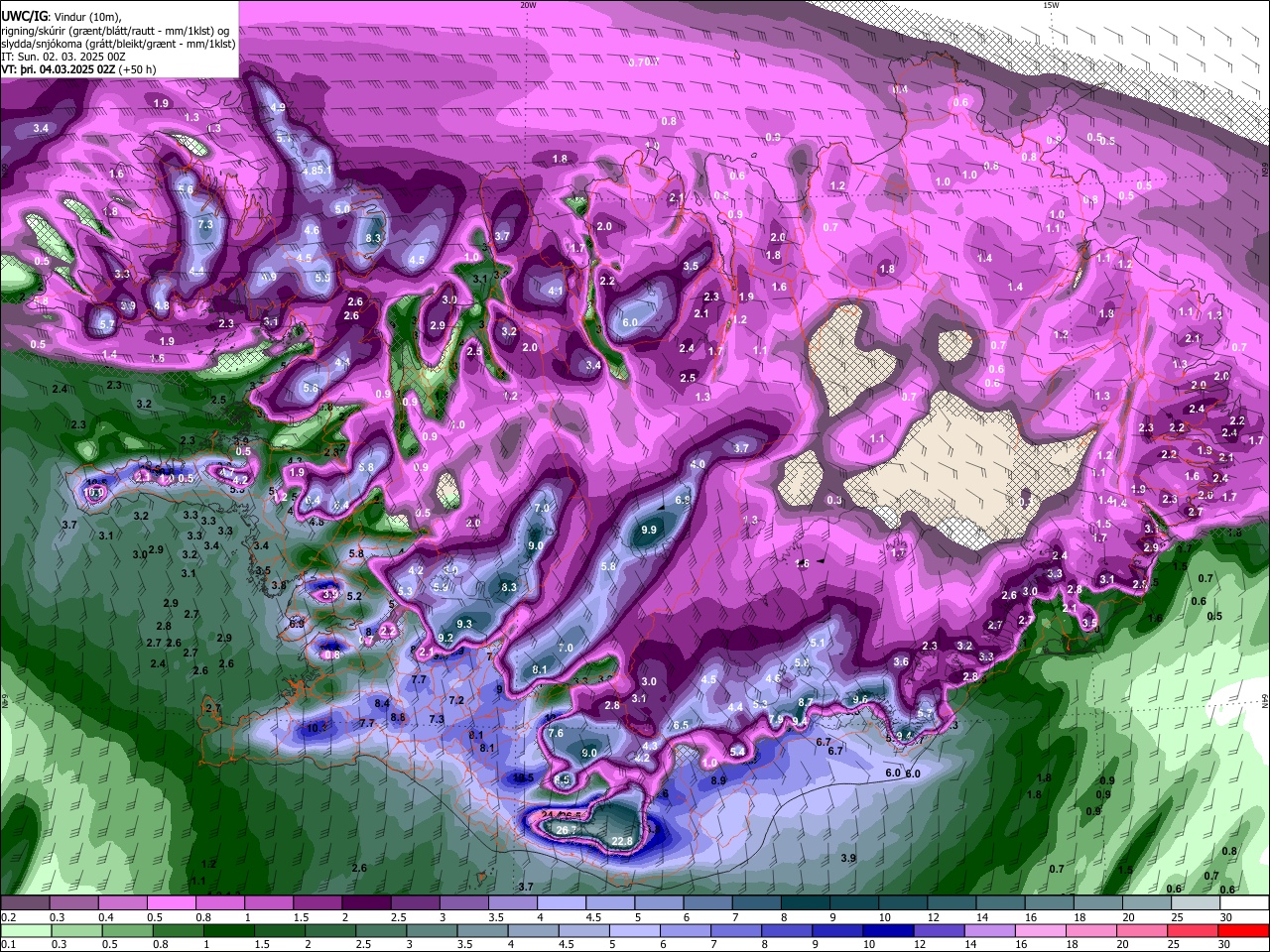The width and height of the screenshot is (1270, 952).
Task: Click the 0.2 label in the top legend row
Action: 7,917
